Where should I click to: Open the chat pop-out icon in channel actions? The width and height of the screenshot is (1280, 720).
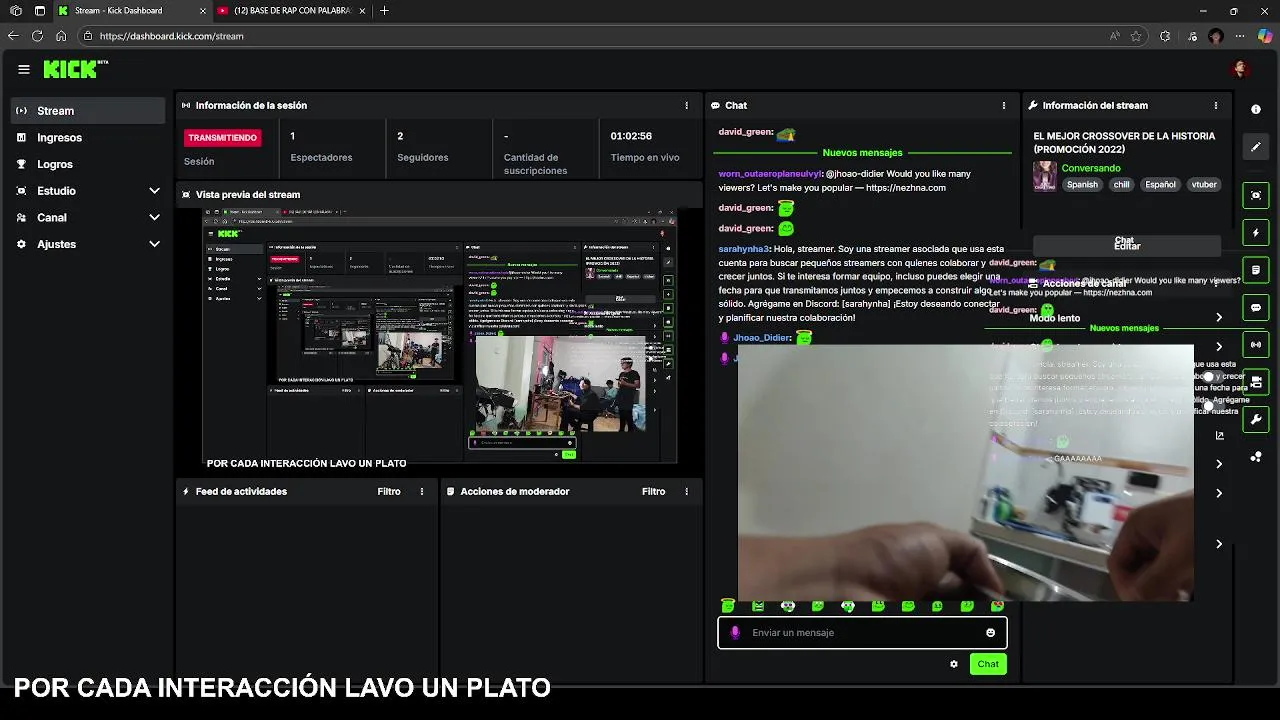point(1219,435)
